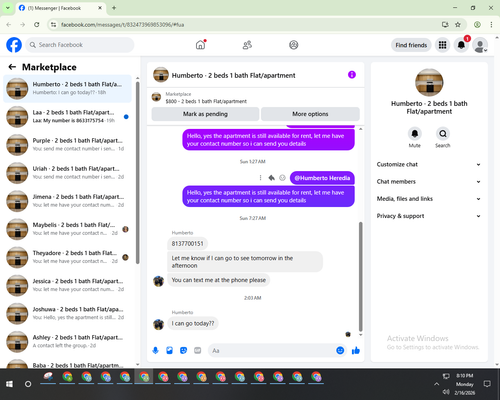Open the Jimena conversation
The image size is (500, 400).
[x=67, y=201]
